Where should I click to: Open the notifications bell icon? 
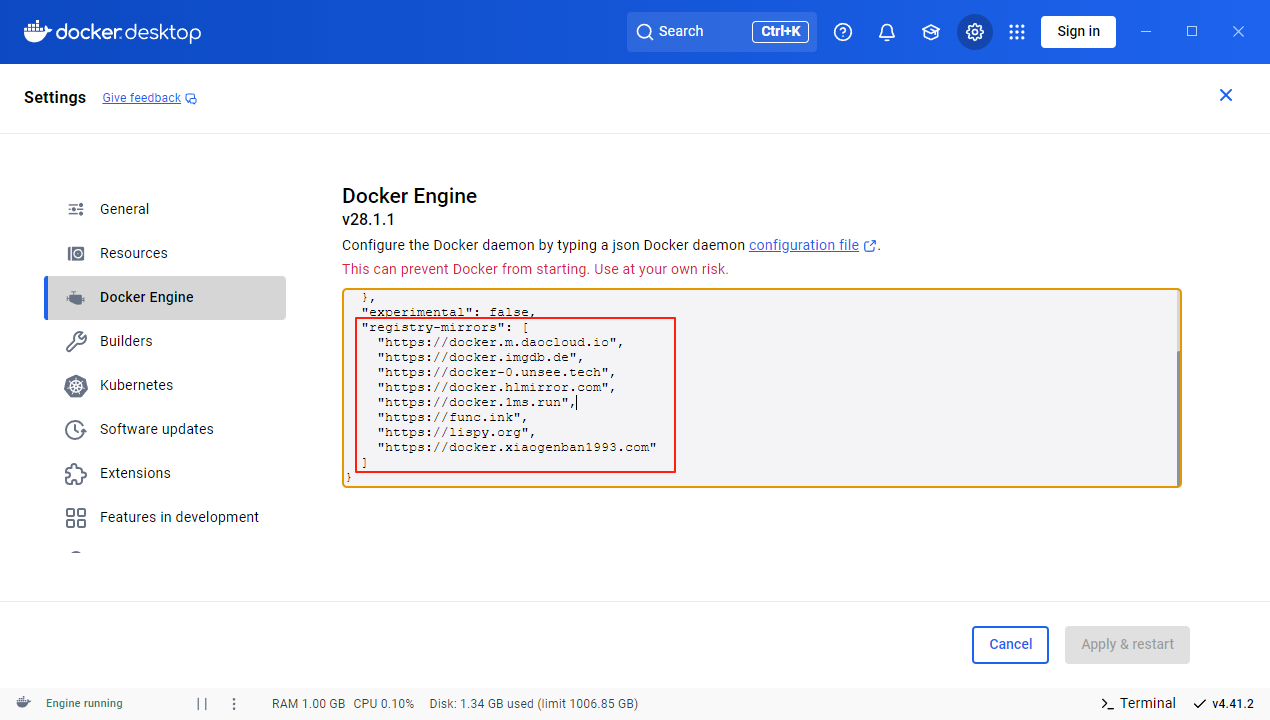887,32
